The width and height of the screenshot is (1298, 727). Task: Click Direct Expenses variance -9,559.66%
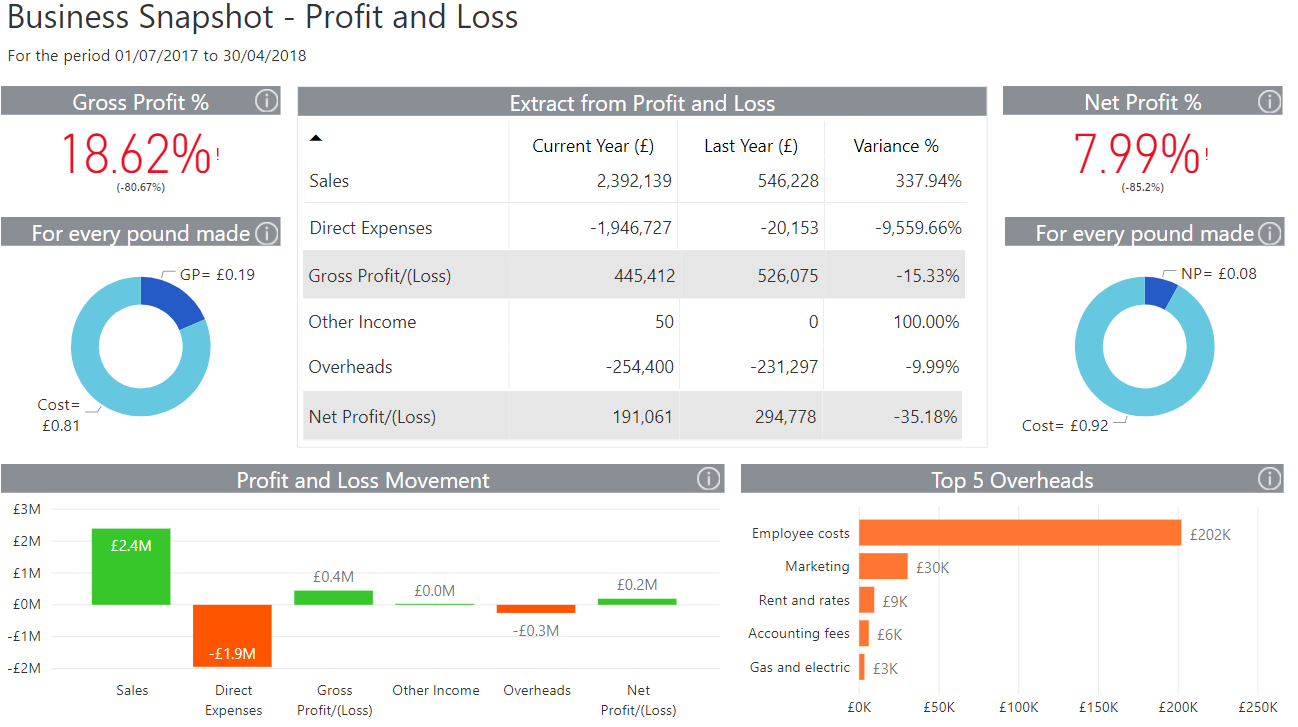919,228
